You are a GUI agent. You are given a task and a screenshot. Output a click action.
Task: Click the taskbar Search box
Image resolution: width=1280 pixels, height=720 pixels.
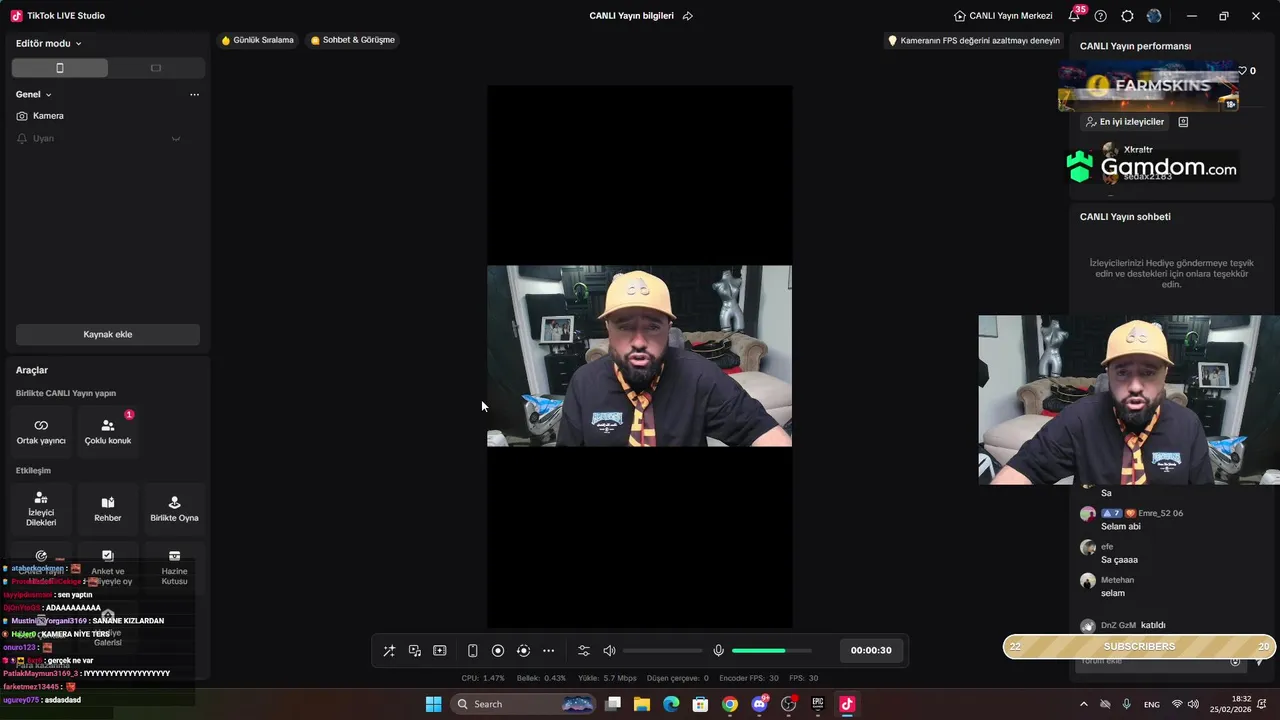click(522, 704)
